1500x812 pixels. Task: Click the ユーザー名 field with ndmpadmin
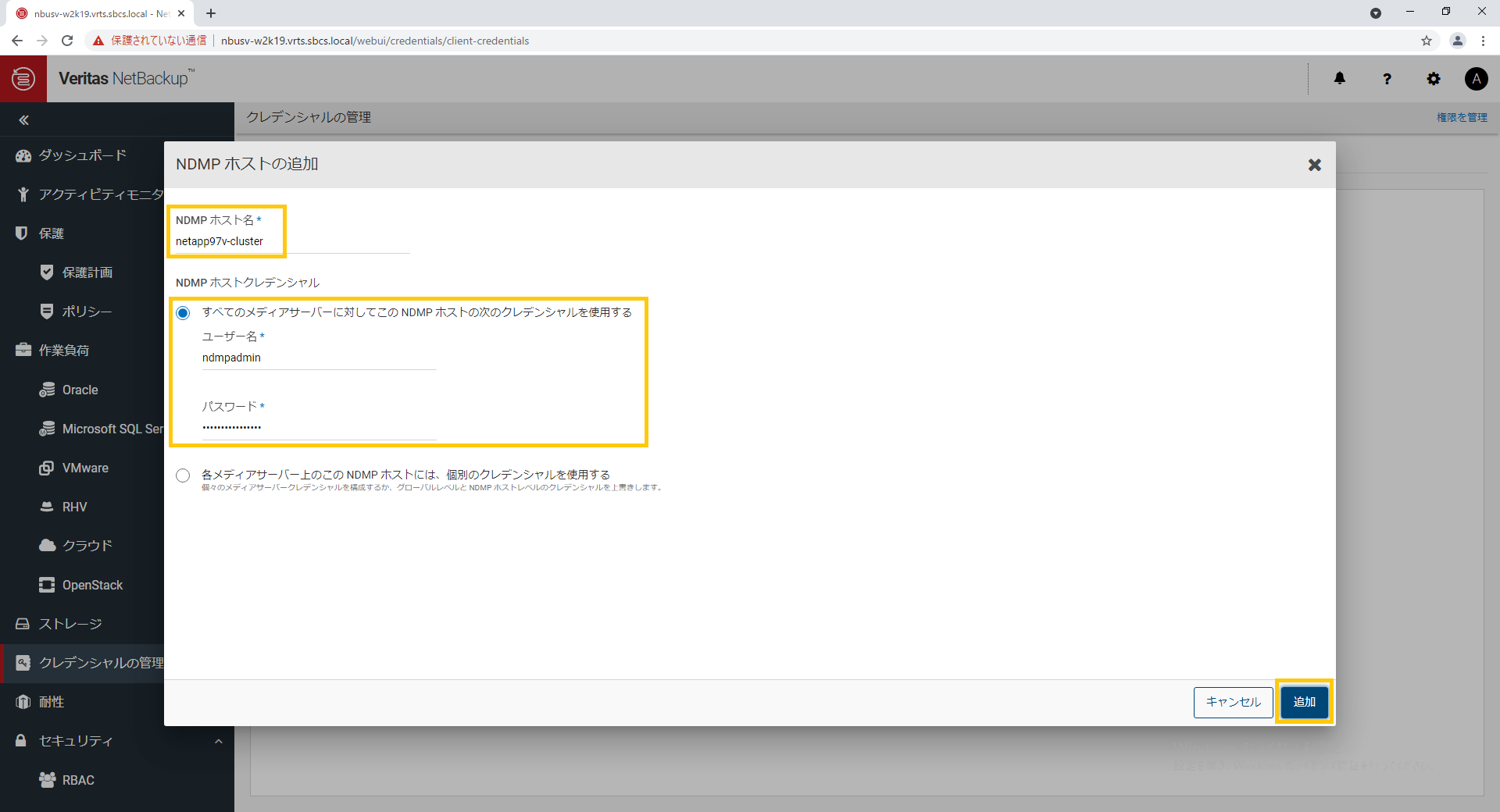[319, 358]
